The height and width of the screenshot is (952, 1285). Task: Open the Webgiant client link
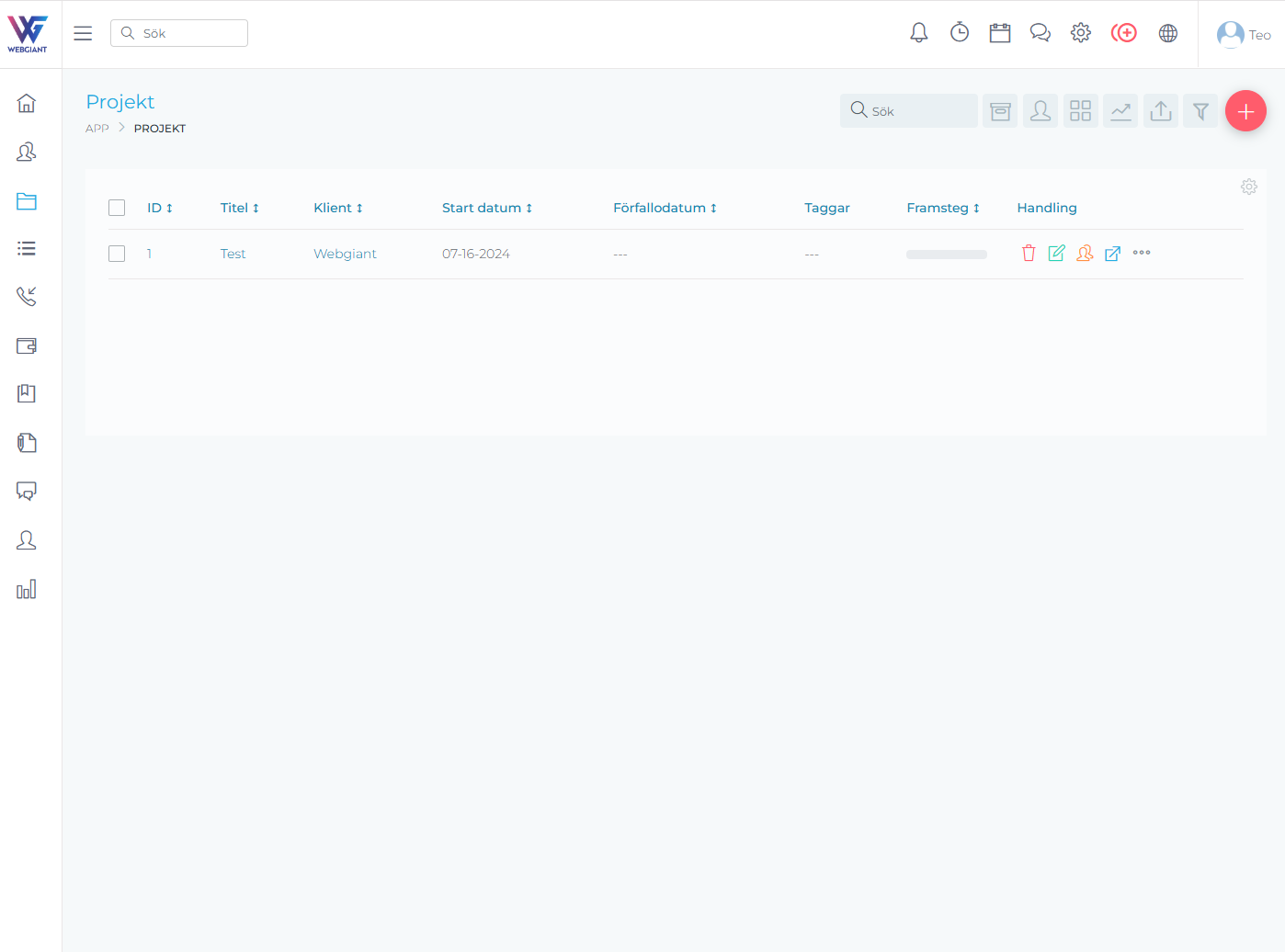[x=345, y=254]
